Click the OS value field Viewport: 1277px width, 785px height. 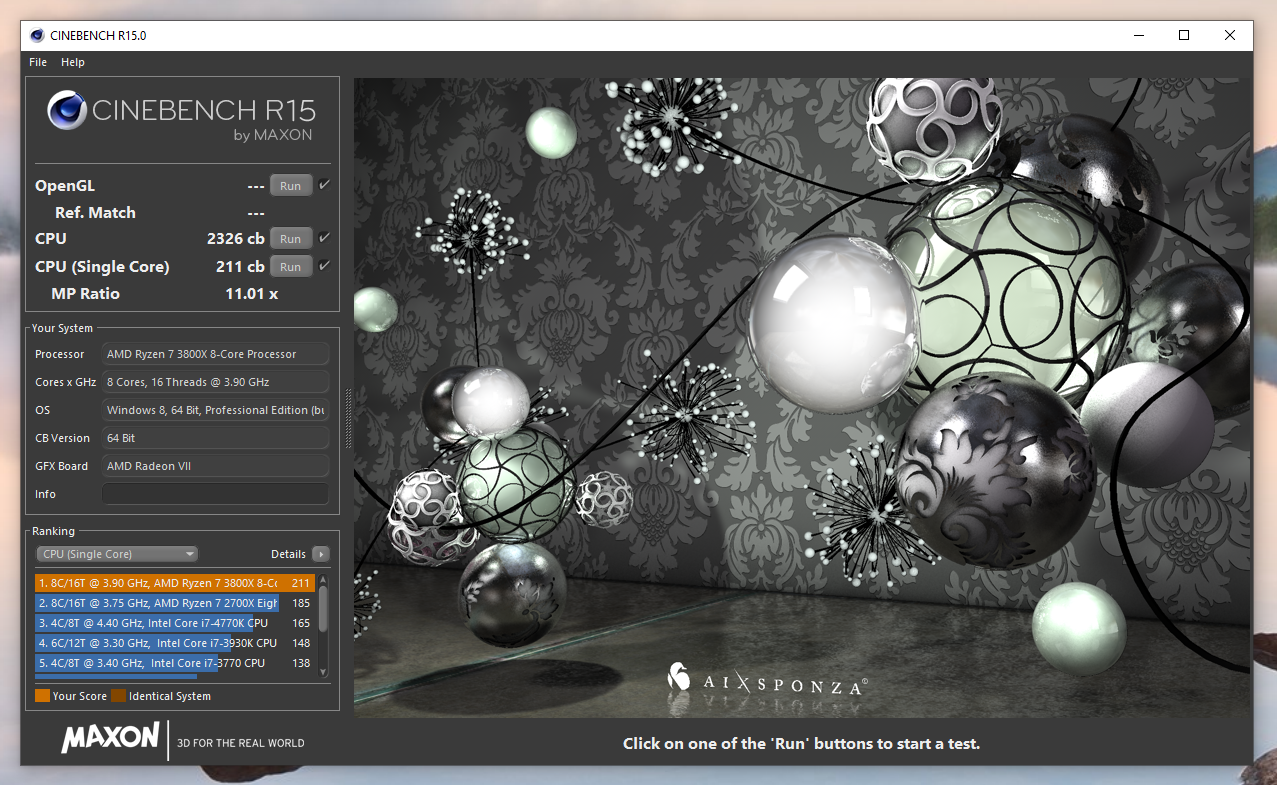[216, 410]
